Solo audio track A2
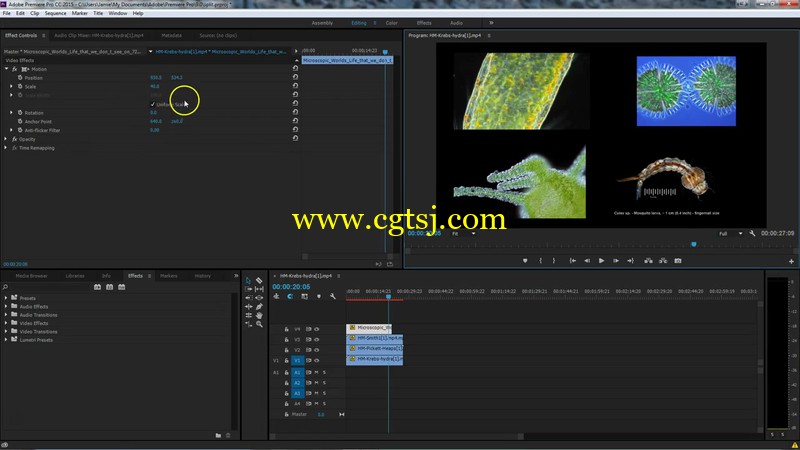The width and height of the screenshot is (800, 450). click(324, 383)
